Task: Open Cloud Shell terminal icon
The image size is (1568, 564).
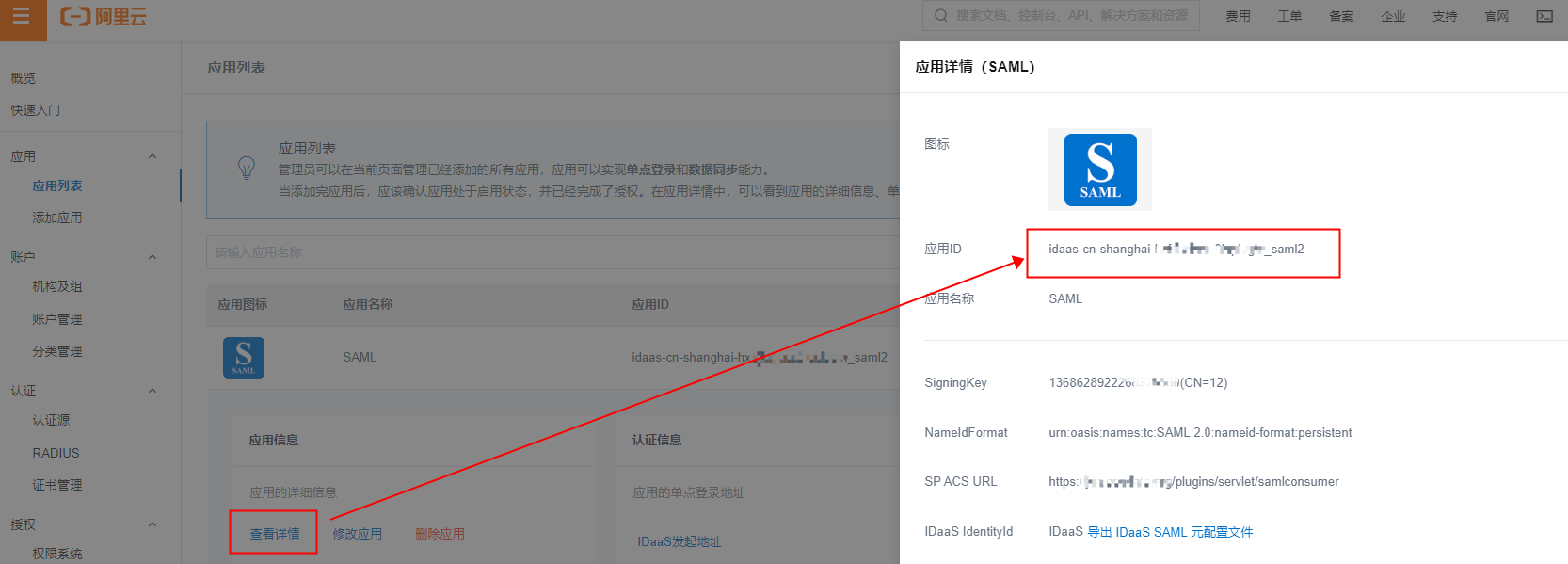Action: [x=1544, y=16]
